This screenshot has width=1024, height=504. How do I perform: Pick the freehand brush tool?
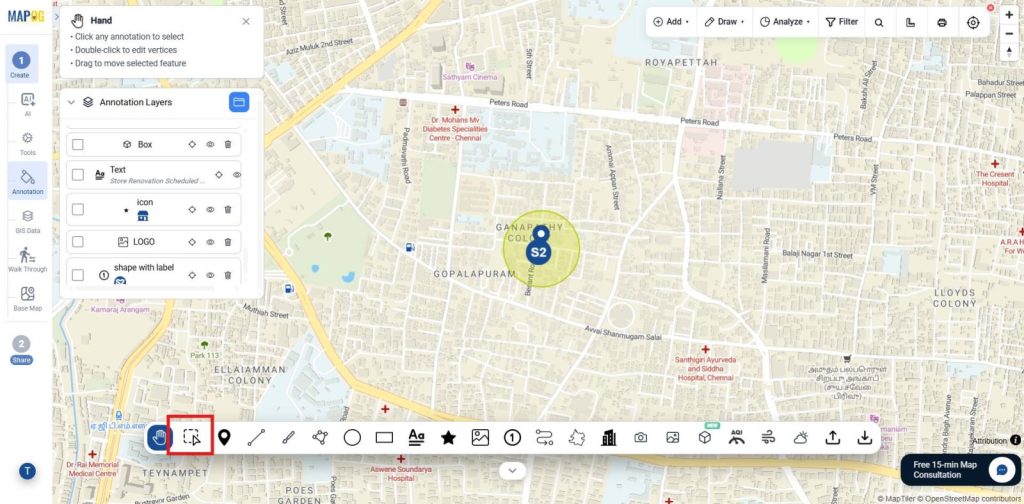tap(288, 437)
